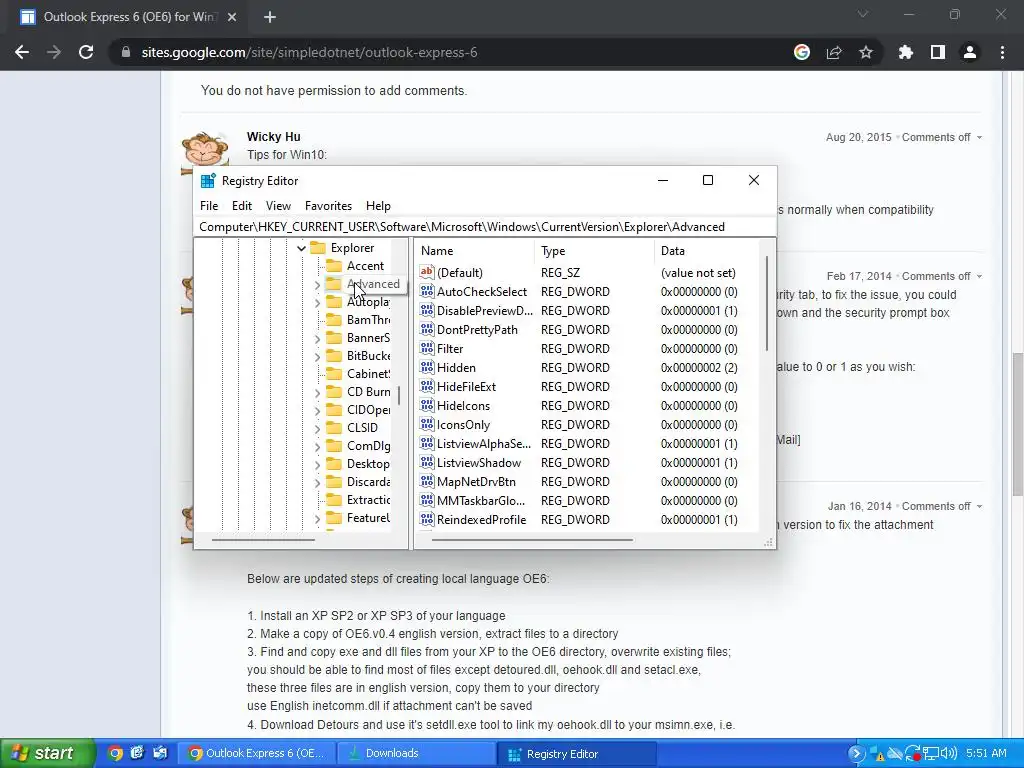This screenshot has height=768, width=1024.
Task: Open Registry Editor Help menu
Action: pyautogui.click(x=378, y=206)
